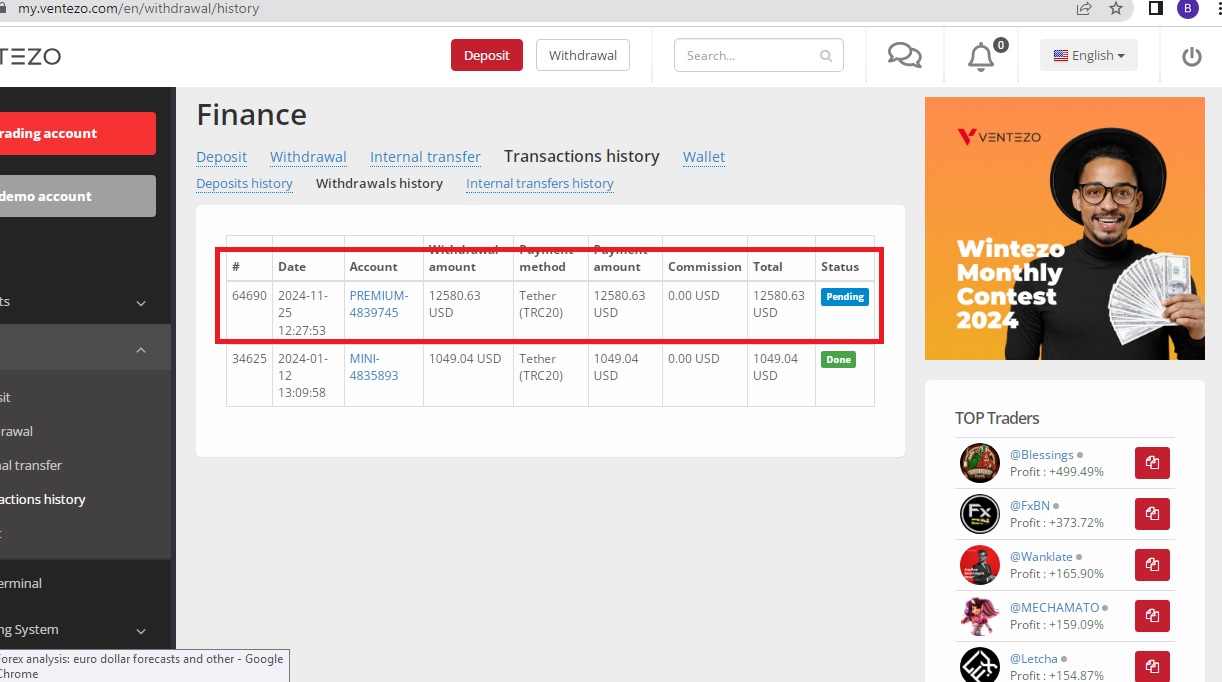1222x682 pixels.
Task: Copy trader @Blessings using red button
Action: coord(1152,463)
